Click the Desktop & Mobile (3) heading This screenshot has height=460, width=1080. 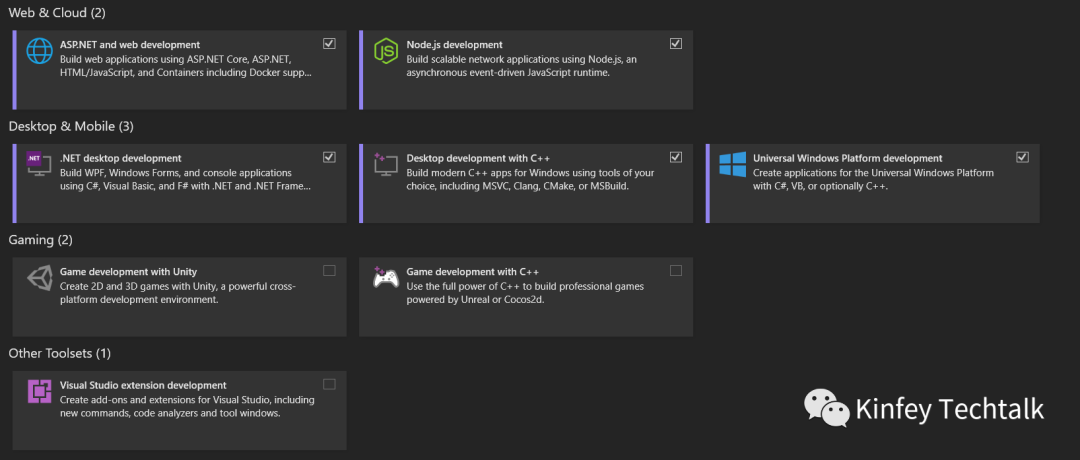click(x=71, y=126)
